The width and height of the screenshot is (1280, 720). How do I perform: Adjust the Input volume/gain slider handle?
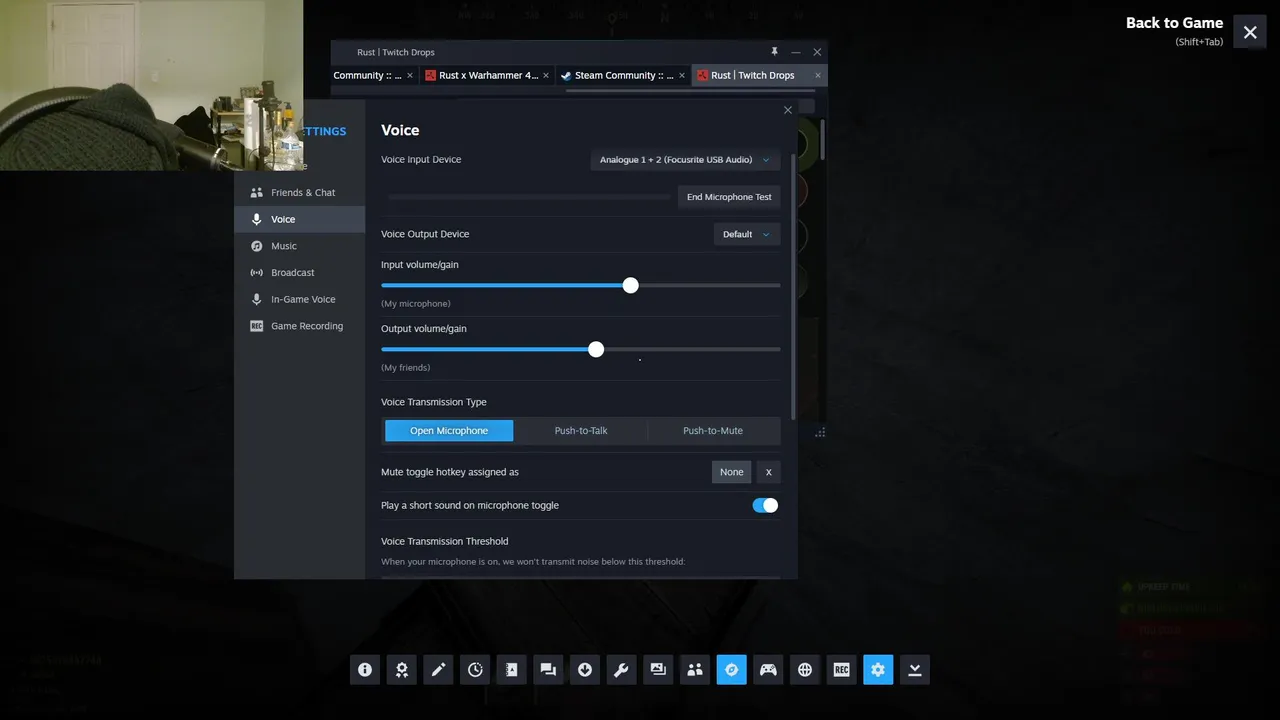(630, 285)
